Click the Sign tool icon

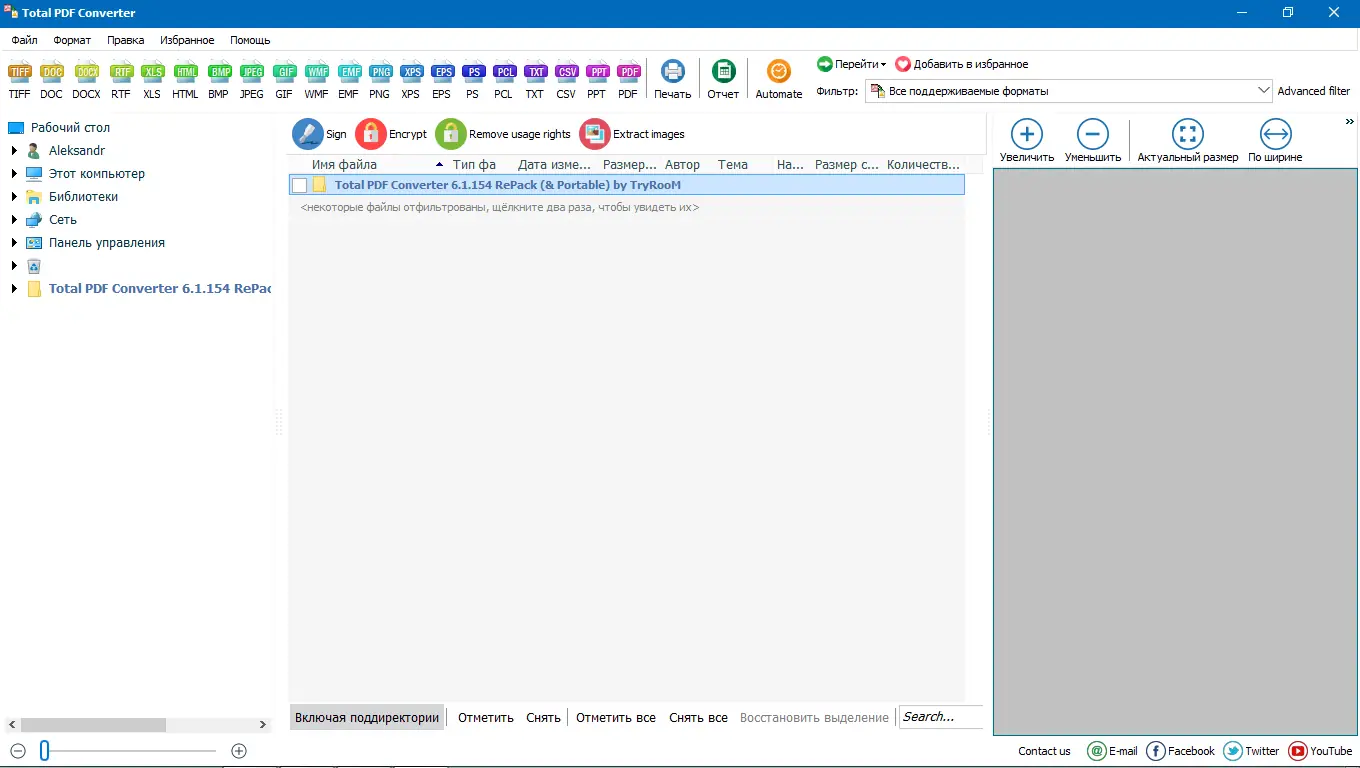[x=309, y=133]
